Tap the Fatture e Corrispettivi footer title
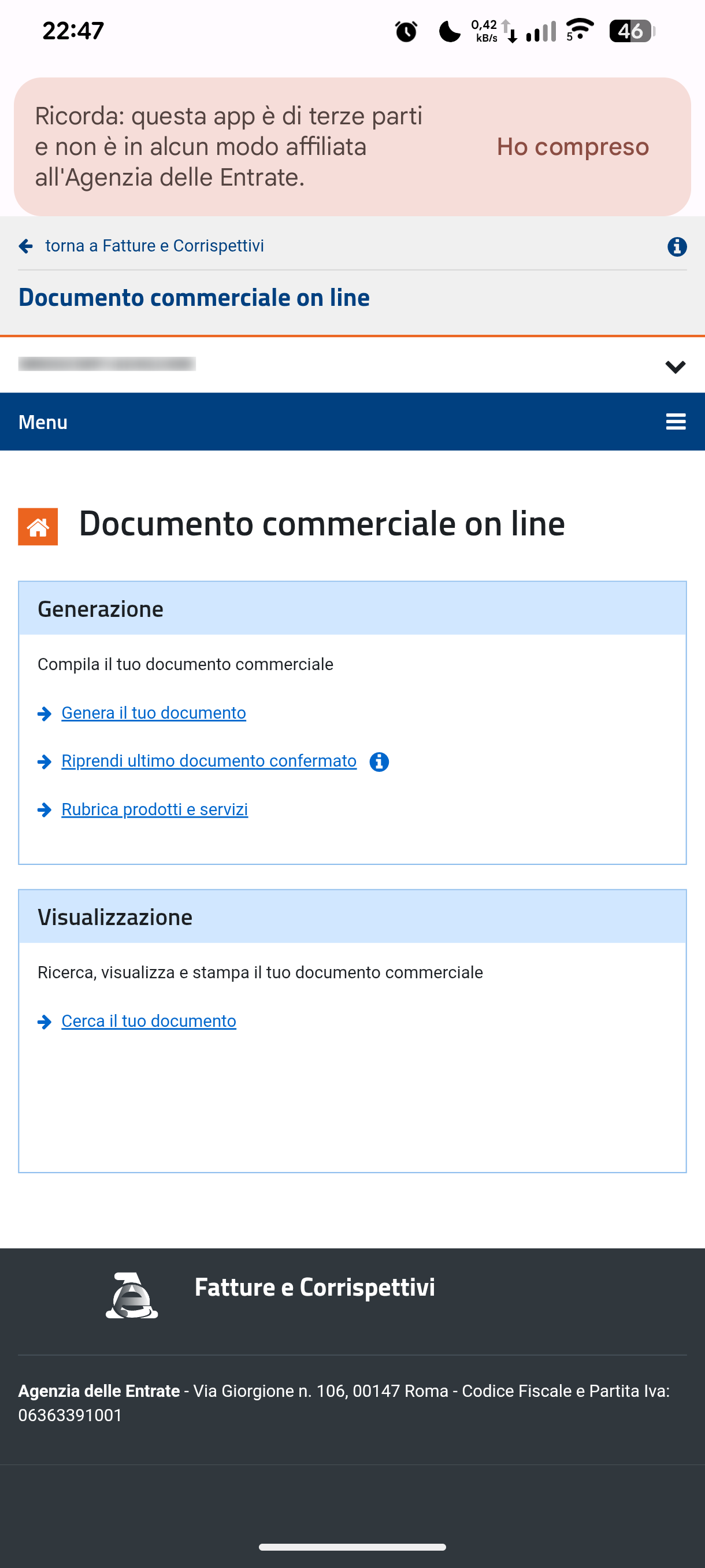Viewport: 705px width, 1568px height. [314, 1288]
